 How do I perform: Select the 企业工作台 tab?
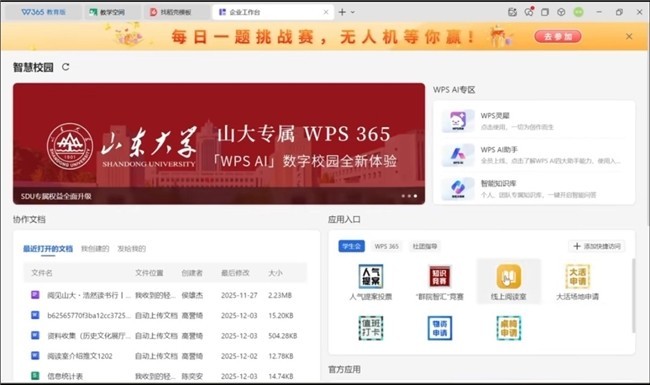point(274,12)
